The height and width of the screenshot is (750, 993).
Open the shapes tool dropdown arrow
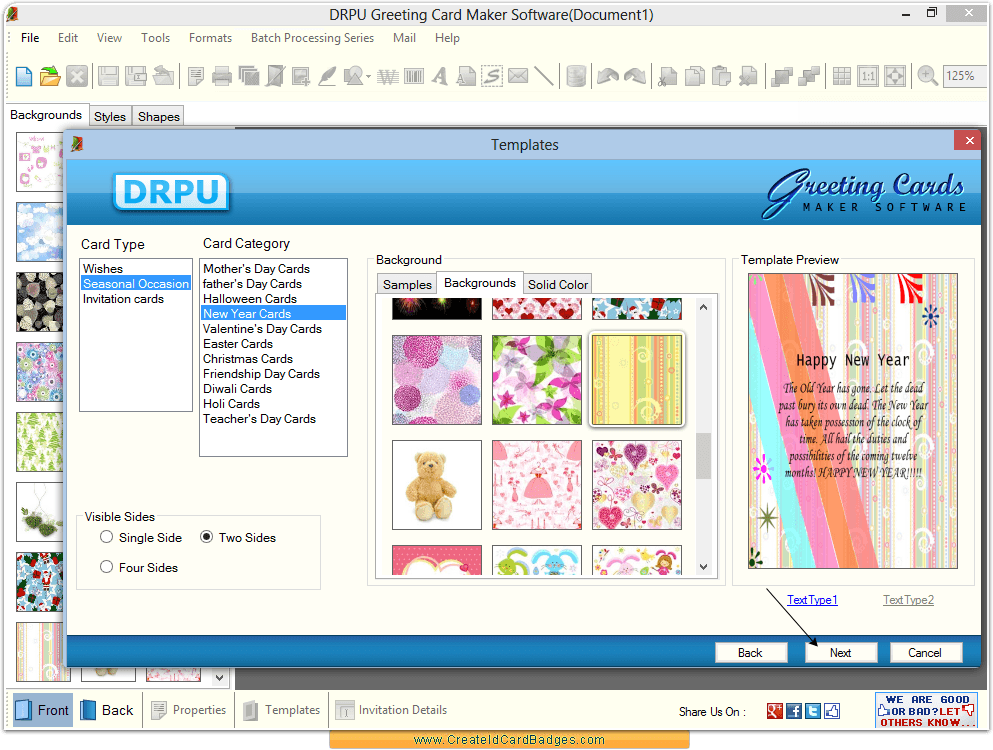click(368, 77)
